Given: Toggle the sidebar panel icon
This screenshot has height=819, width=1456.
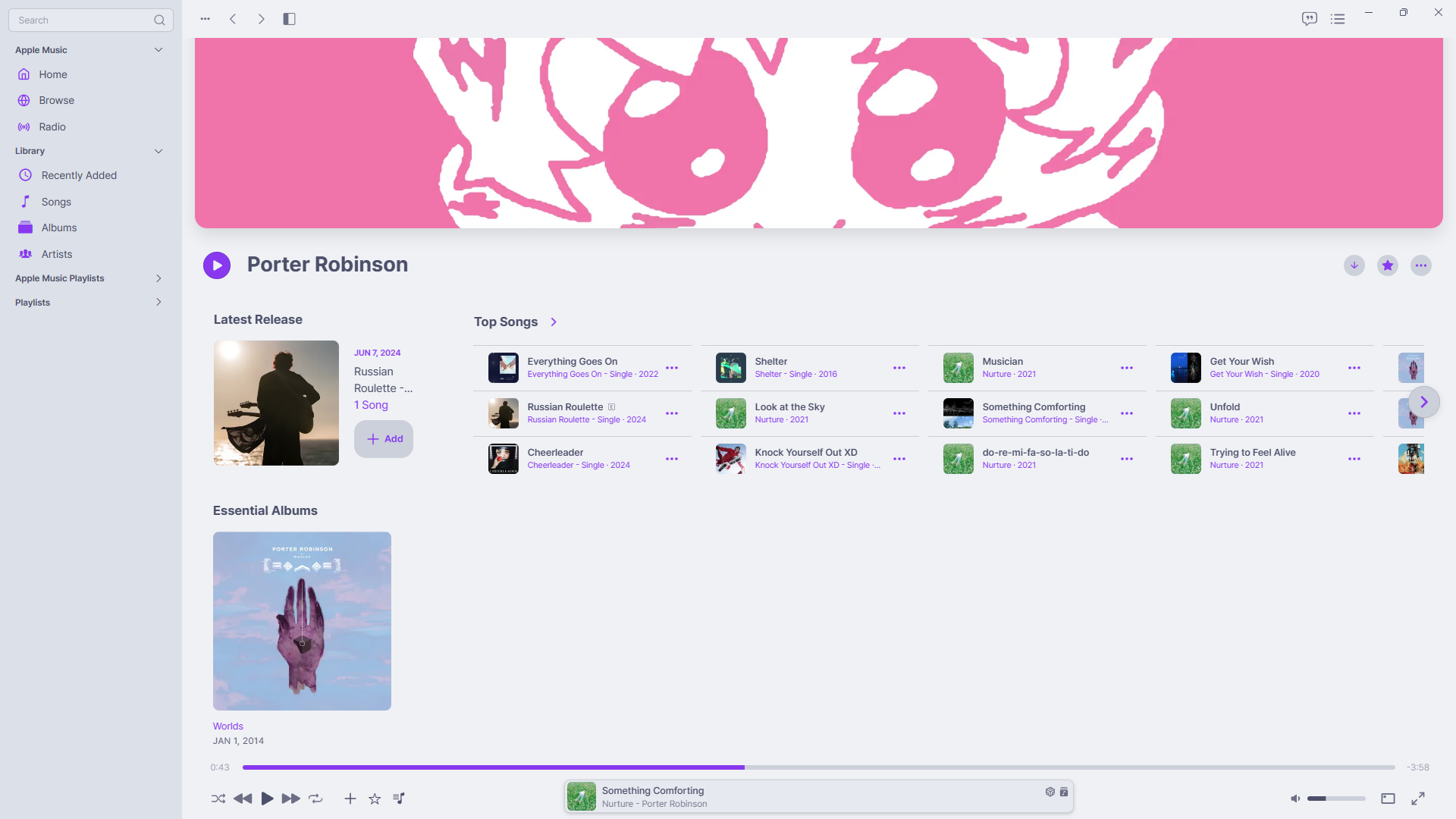Looking at the screenshot, I should (x=289, y=19).
